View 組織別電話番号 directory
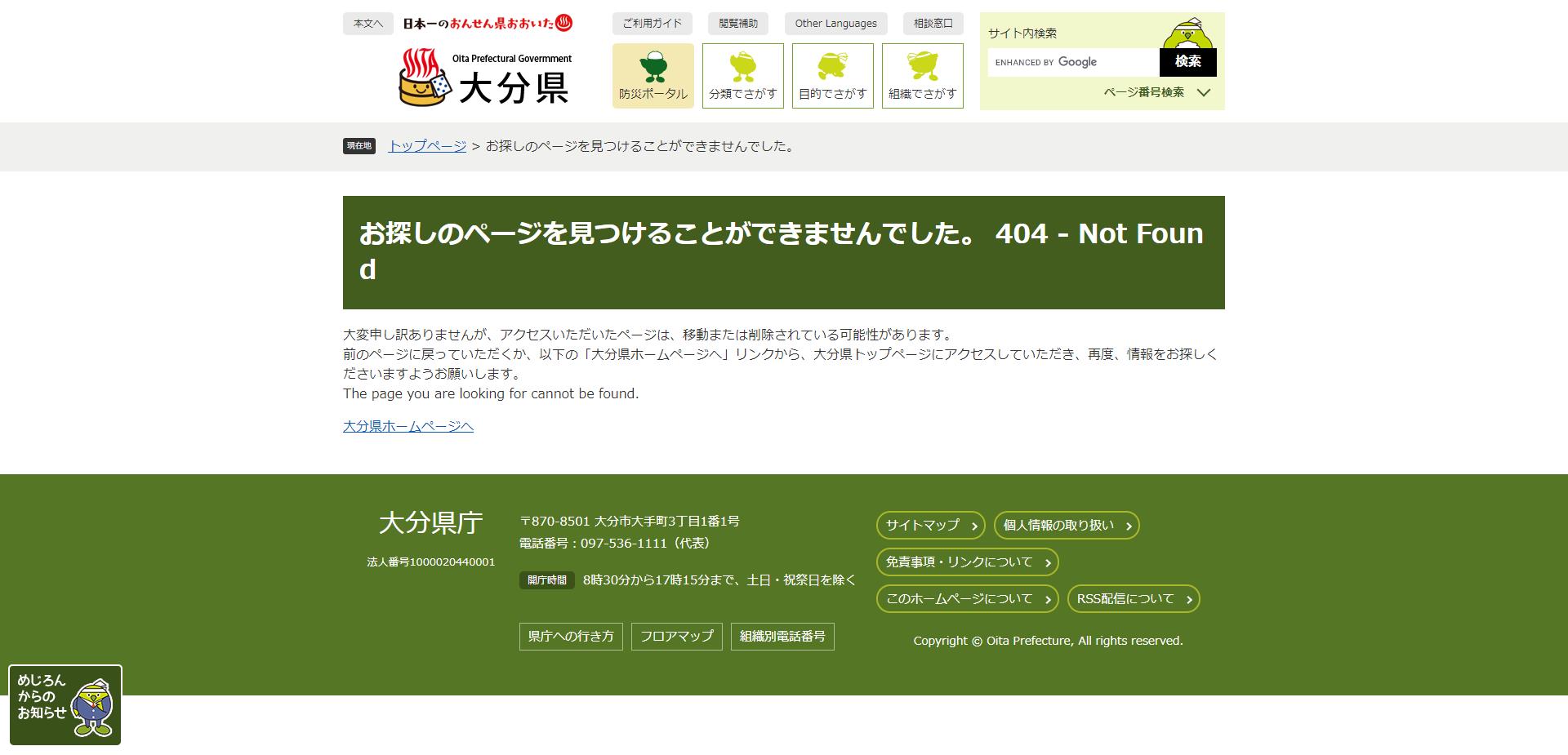The height and width of the screenshot is (755, 1568). click(x=782, y=637)
